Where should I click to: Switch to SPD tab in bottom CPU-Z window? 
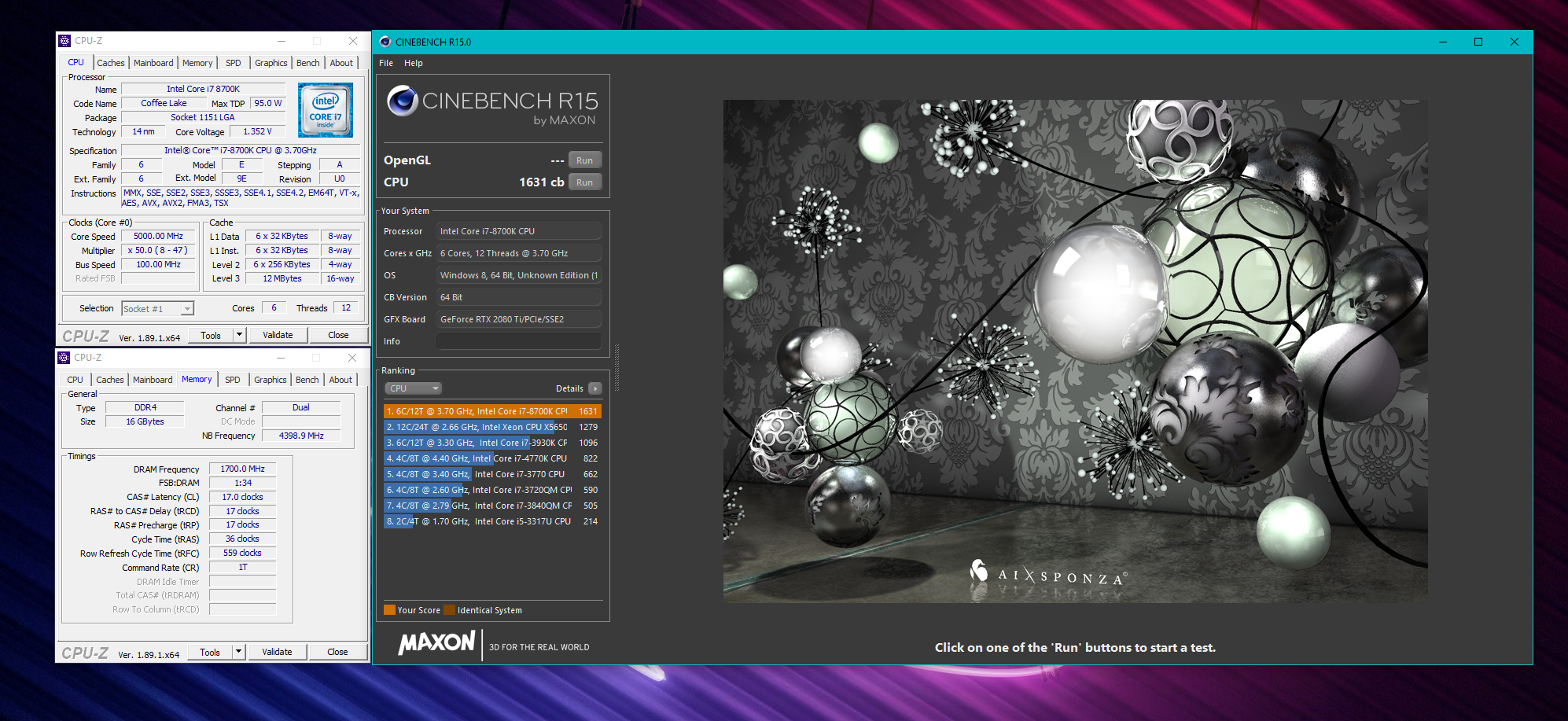233,380
